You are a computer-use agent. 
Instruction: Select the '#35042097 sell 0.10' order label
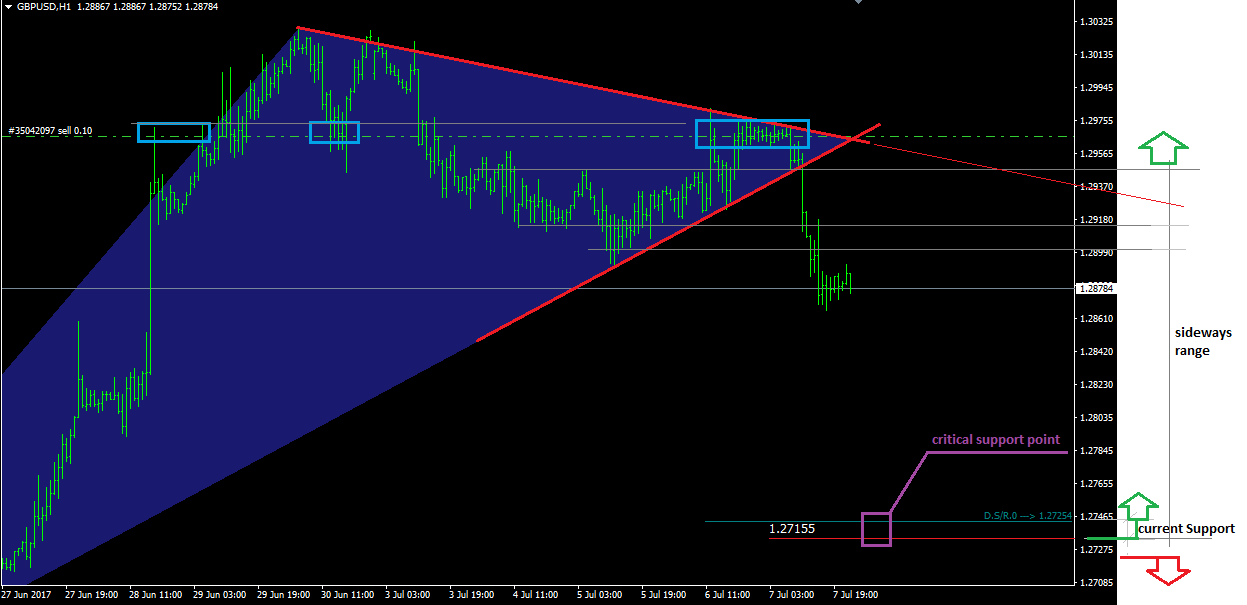pos(50,131)
